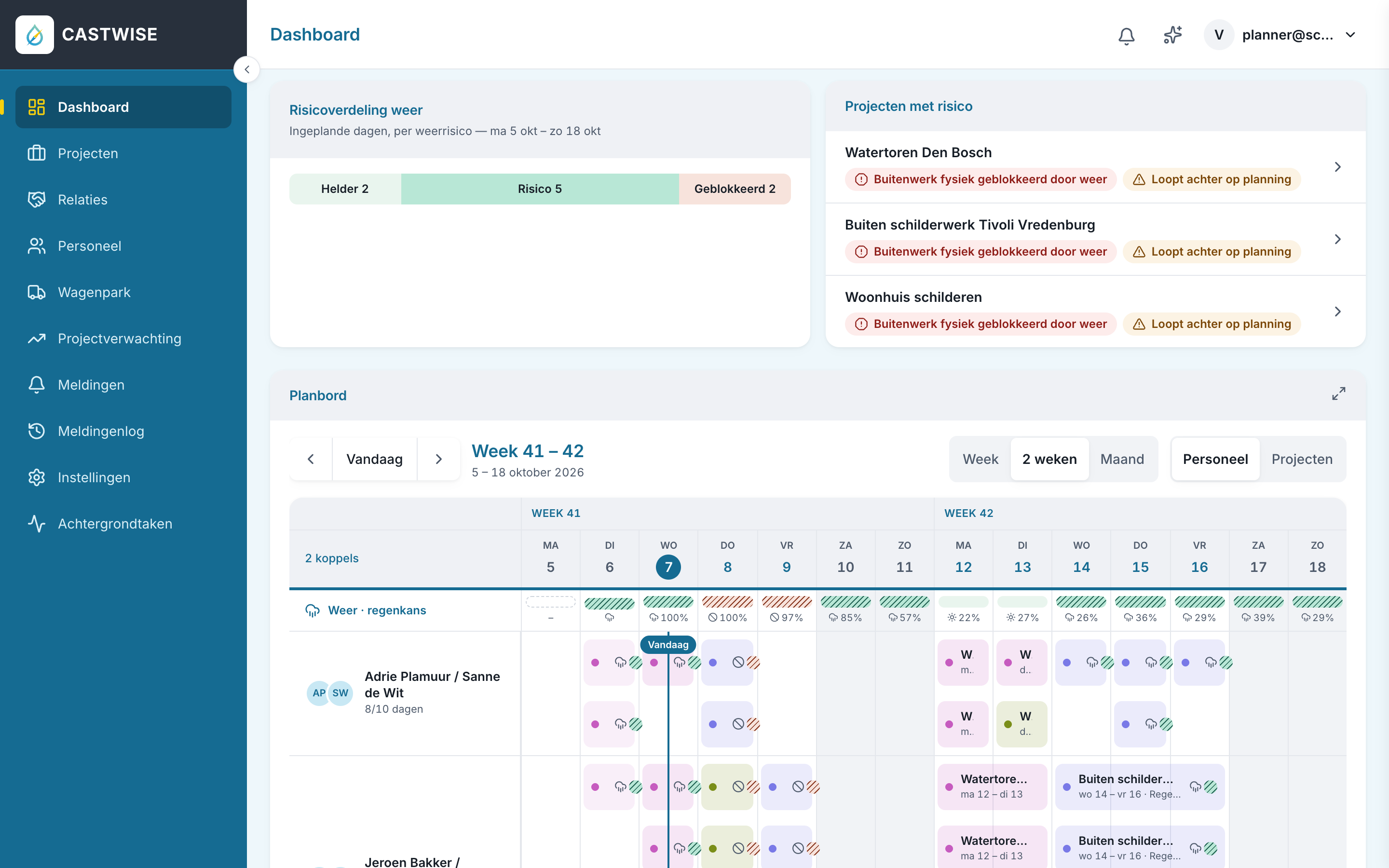This screenshot has width=1389, height=868.
Task: Expand the Planbord to fullscreen
Action: pyautogui.click(x=1338, y=394)
